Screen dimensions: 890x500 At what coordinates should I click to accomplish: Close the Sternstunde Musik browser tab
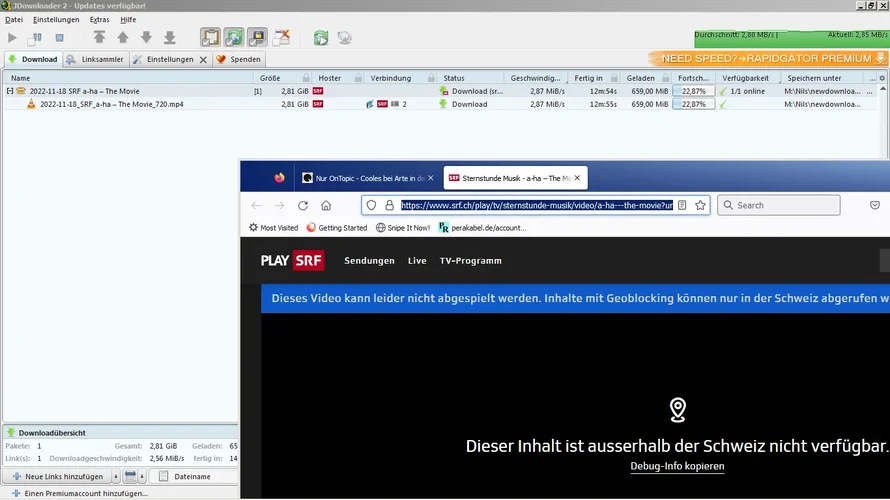pyautogui.click(x=577, y=178)
